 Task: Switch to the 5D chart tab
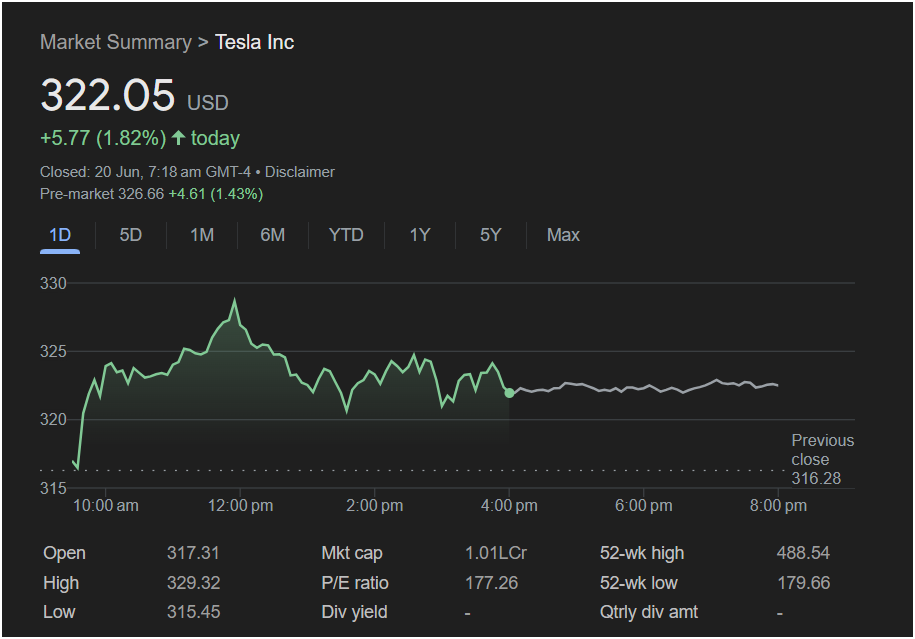[131, 235]
